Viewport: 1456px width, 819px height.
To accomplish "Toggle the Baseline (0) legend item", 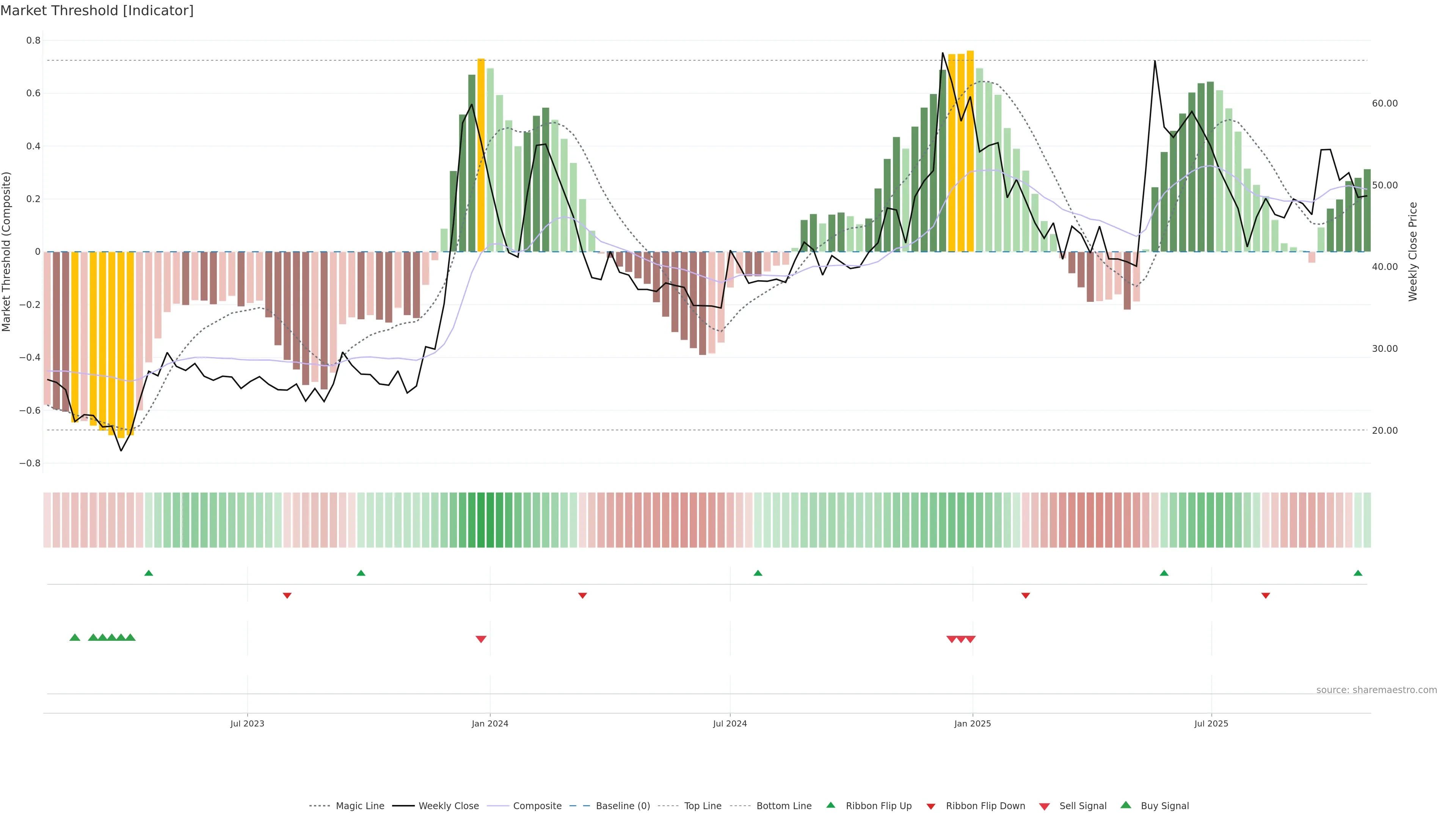I will [622, 806].
